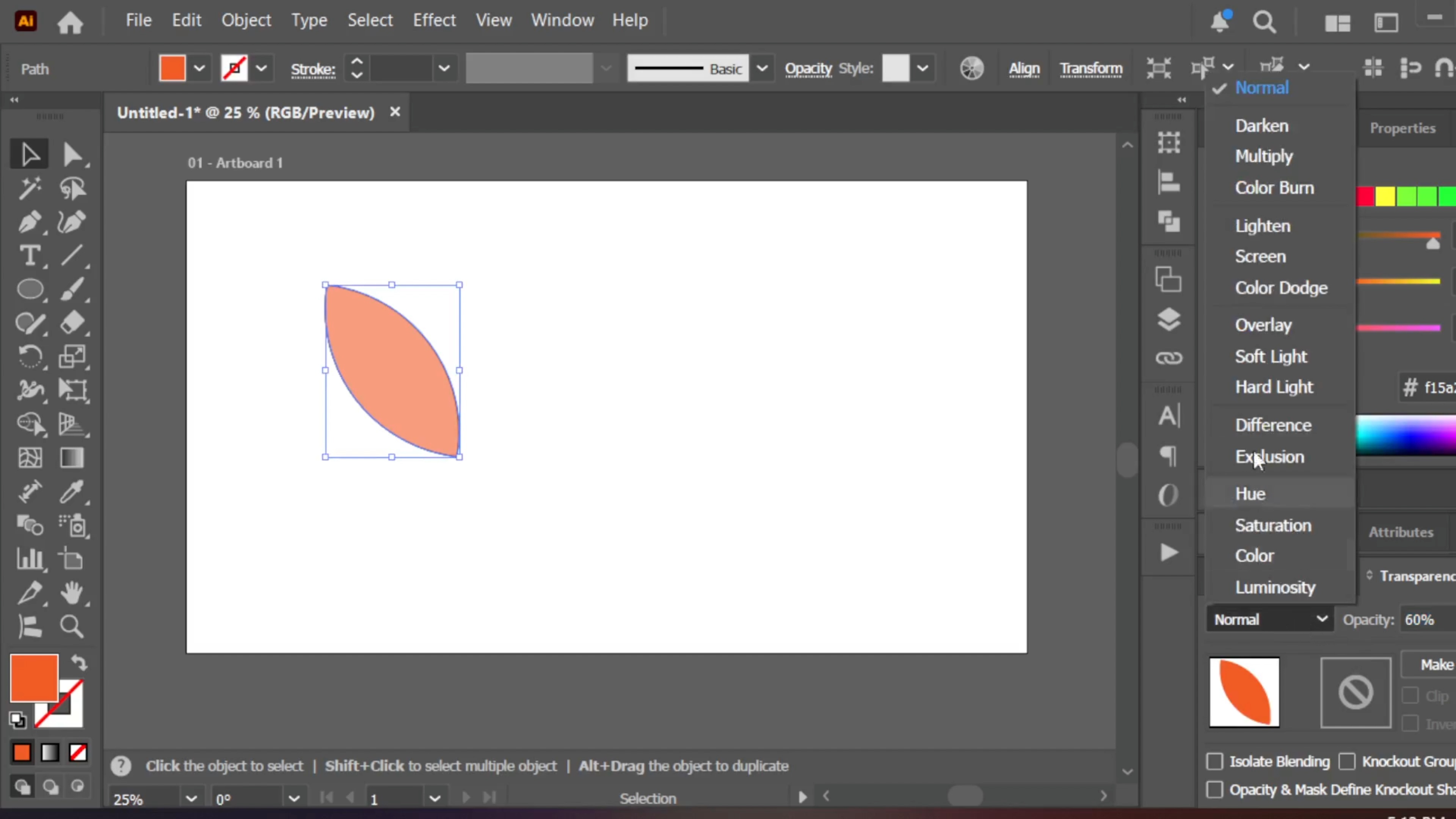Viewport: 1456px width, 819px height.
Task: Open the rotation angle 0° dropdown
Action: click(x=294, y=799)
